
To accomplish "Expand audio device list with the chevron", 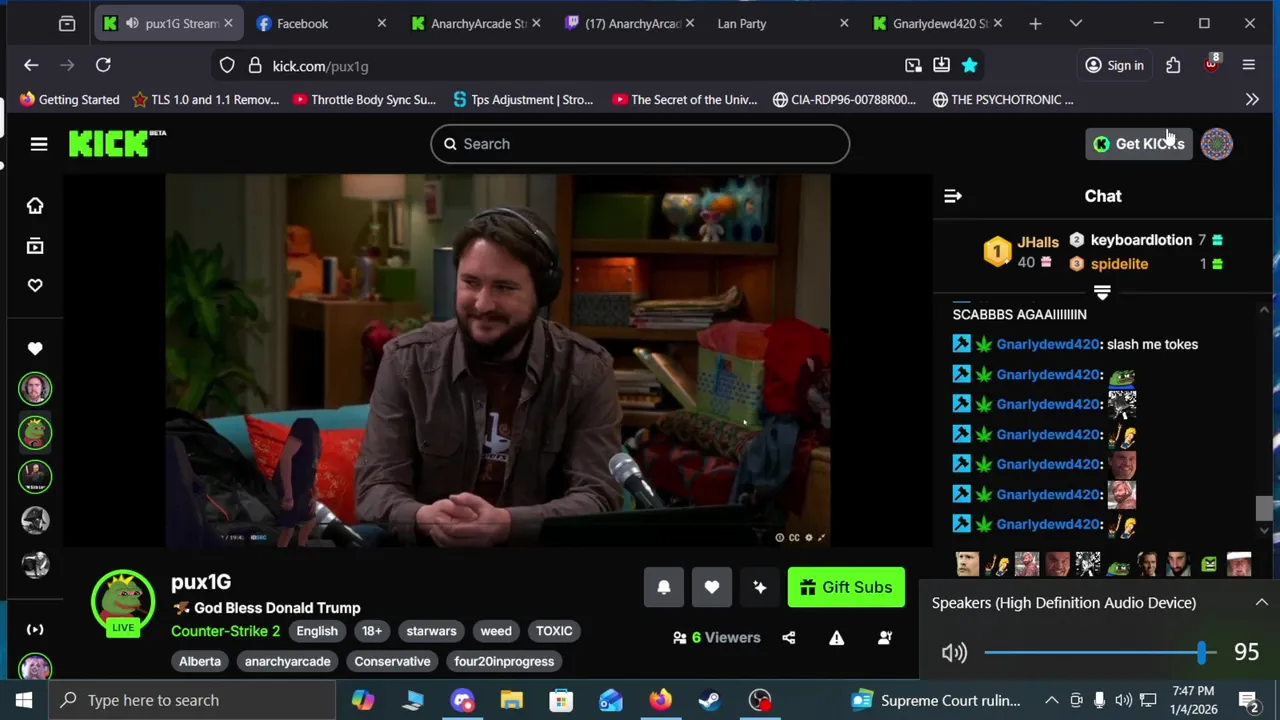I will coord(1261,602).
